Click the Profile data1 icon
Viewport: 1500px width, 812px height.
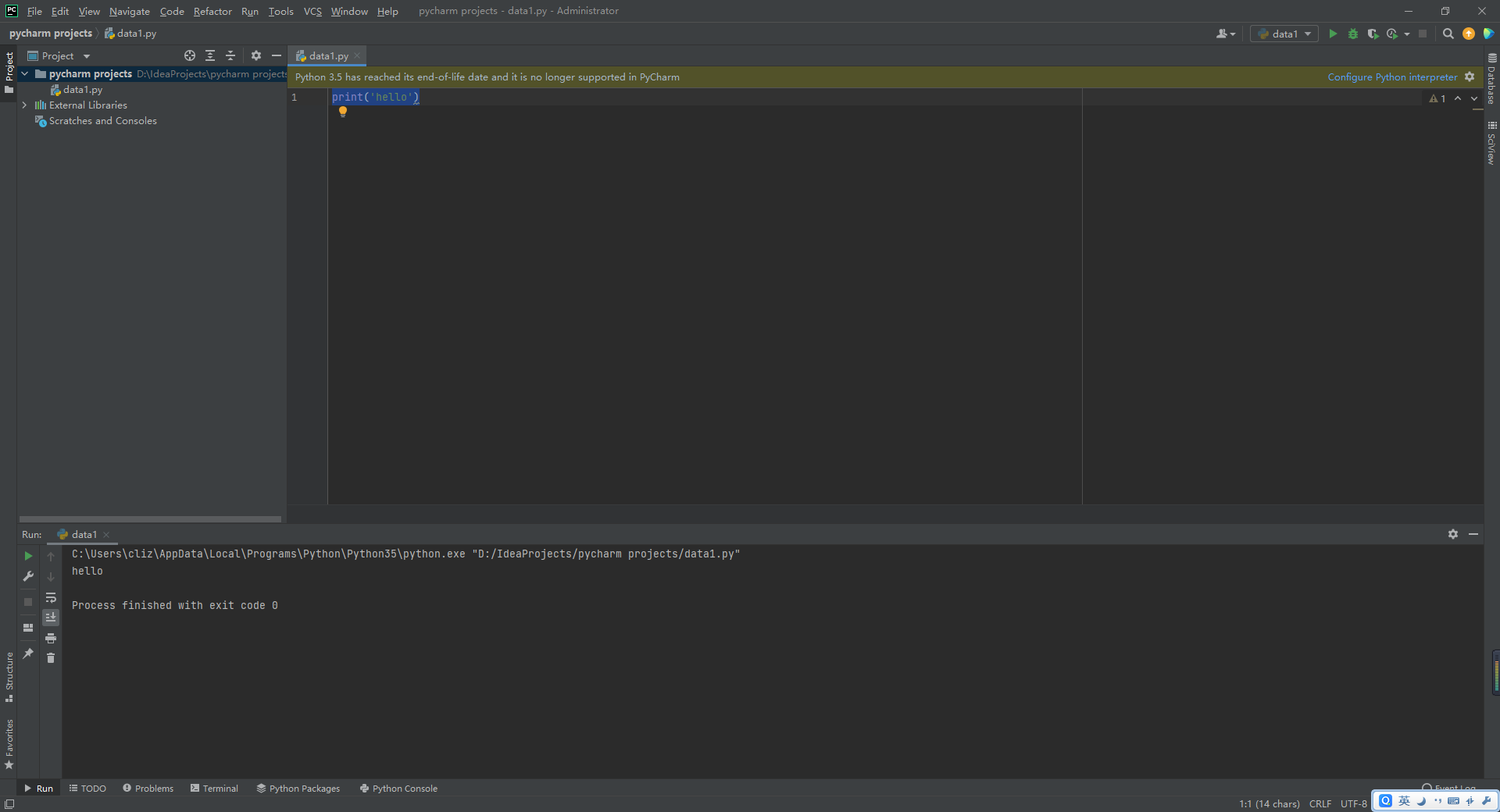click(x=1392, y=34)
